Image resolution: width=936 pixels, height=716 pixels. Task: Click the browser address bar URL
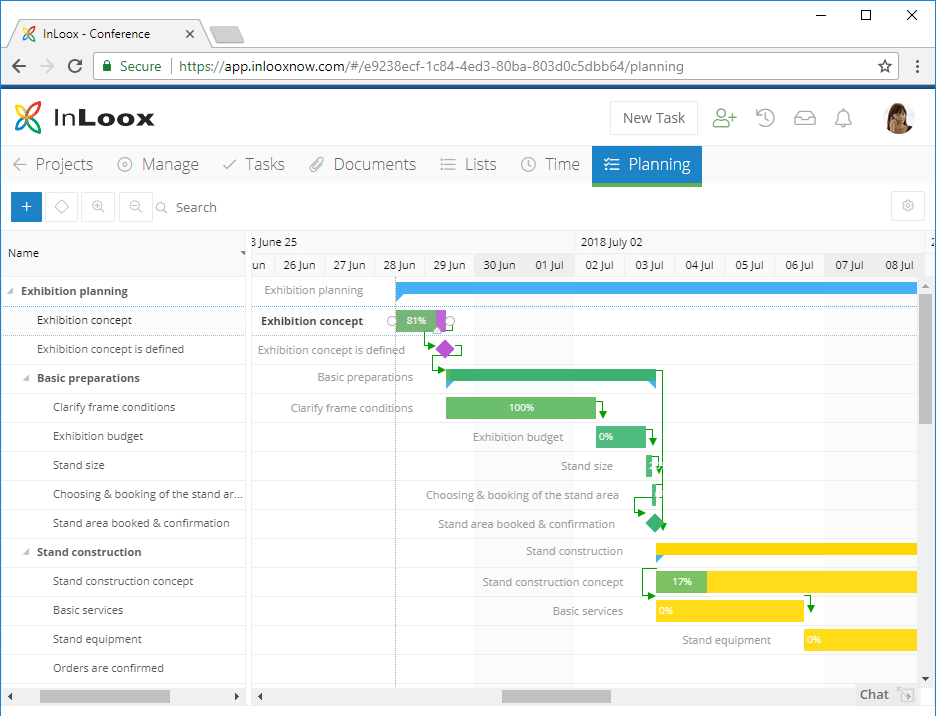point(431,66)
